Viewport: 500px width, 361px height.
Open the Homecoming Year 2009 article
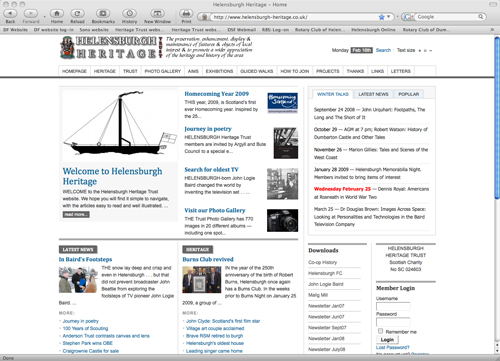[217, 94]
